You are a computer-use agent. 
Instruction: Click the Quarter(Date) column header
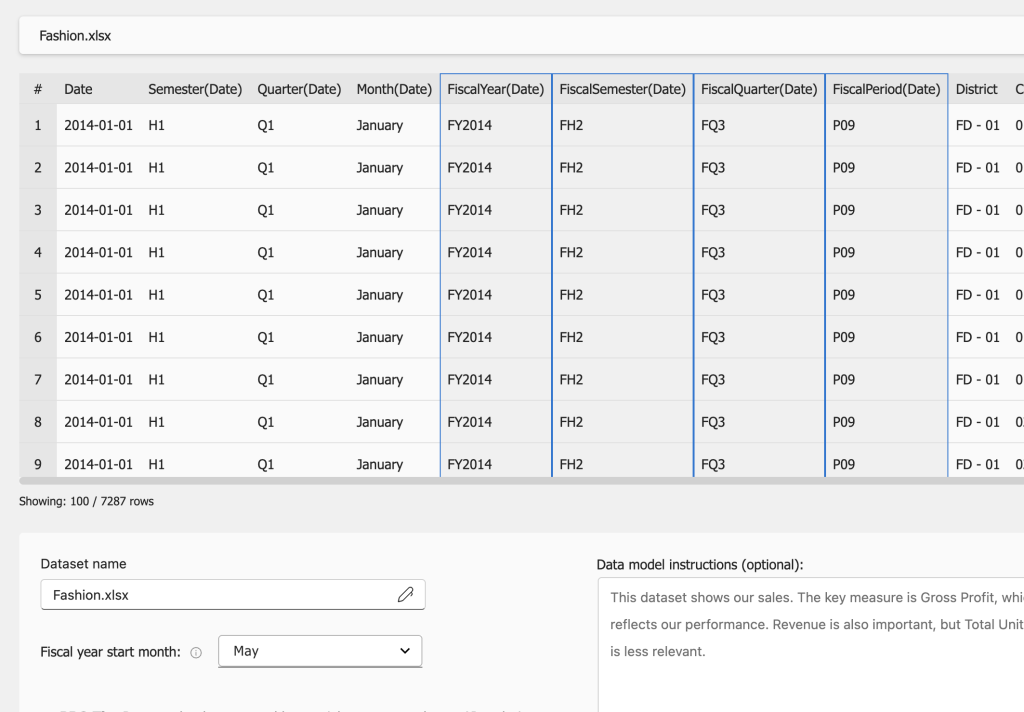pos(299,89)
